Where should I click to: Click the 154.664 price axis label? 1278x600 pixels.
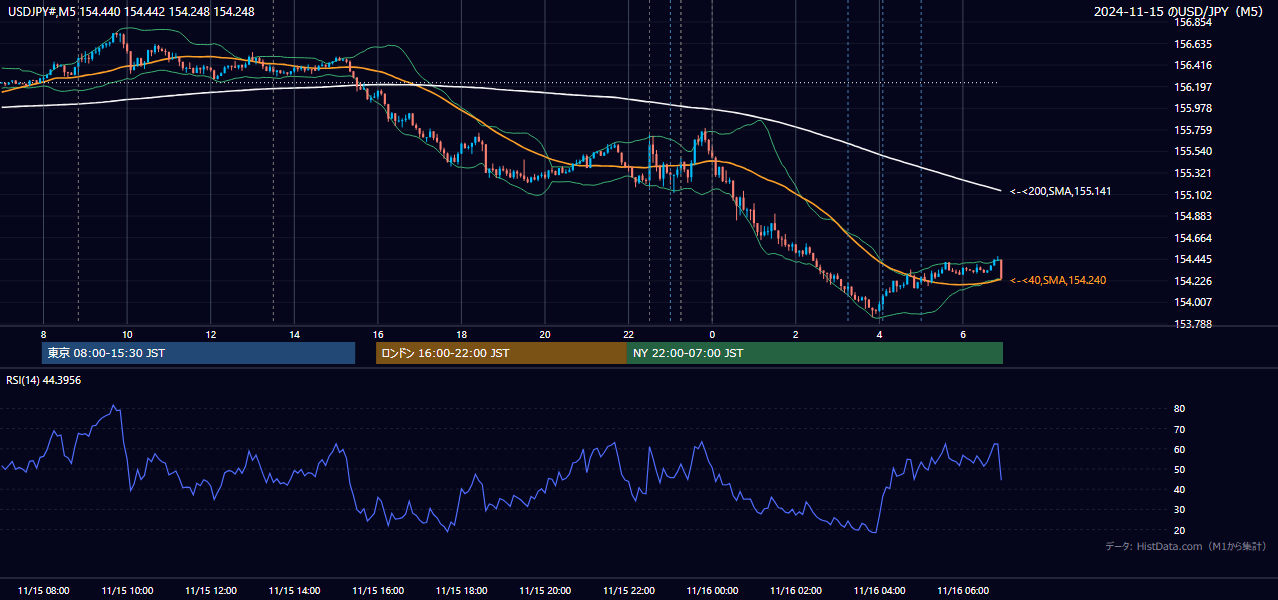point(1193,238)
